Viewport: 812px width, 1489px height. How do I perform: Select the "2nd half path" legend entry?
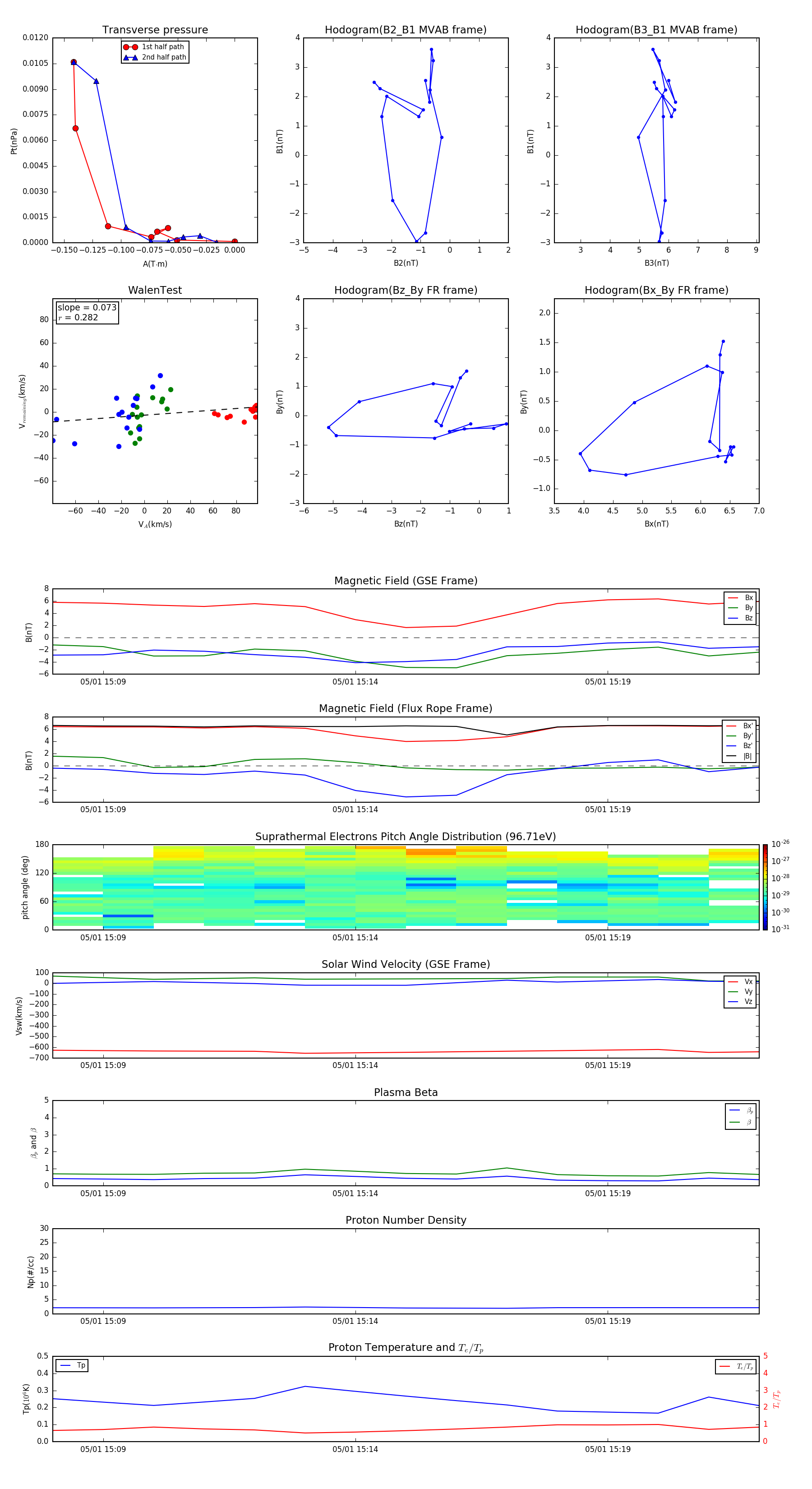point(156,57)
